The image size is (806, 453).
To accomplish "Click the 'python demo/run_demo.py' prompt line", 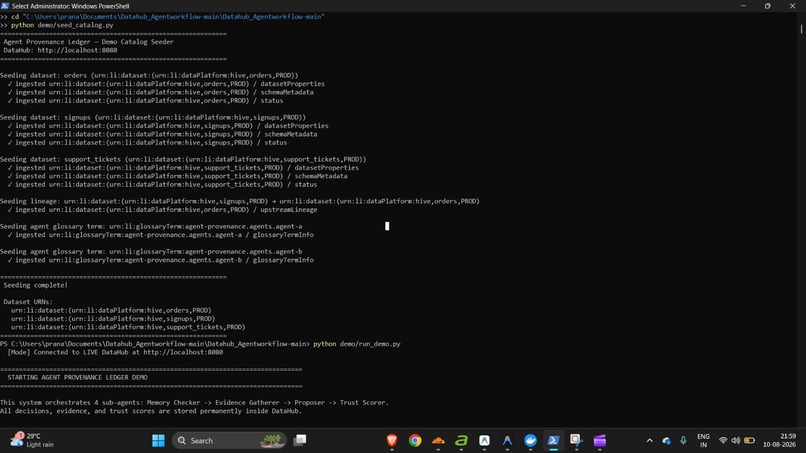I will pyautogui.click(x=200, y=343).
